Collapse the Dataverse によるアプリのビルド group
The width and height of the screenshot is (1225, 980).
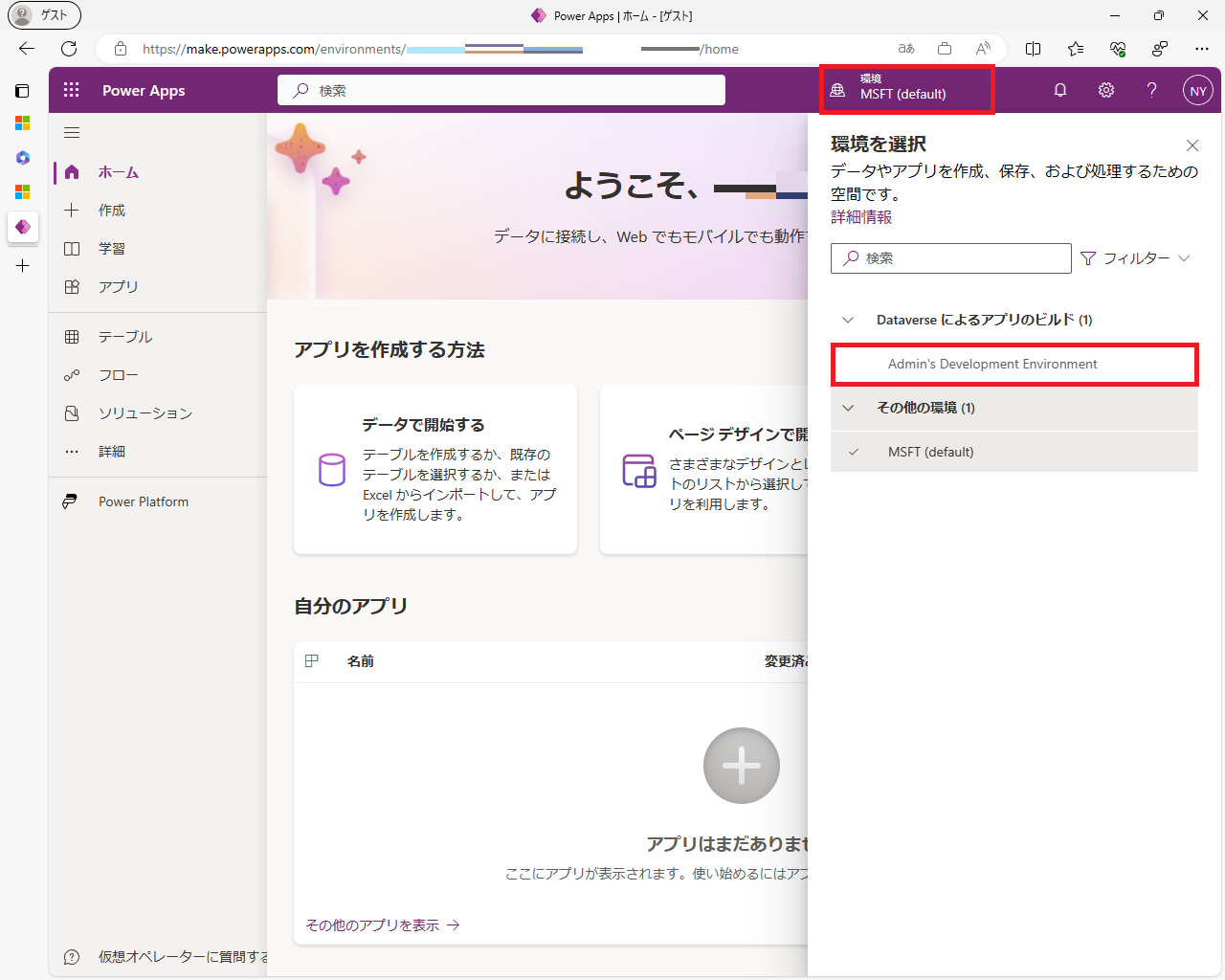848,320
